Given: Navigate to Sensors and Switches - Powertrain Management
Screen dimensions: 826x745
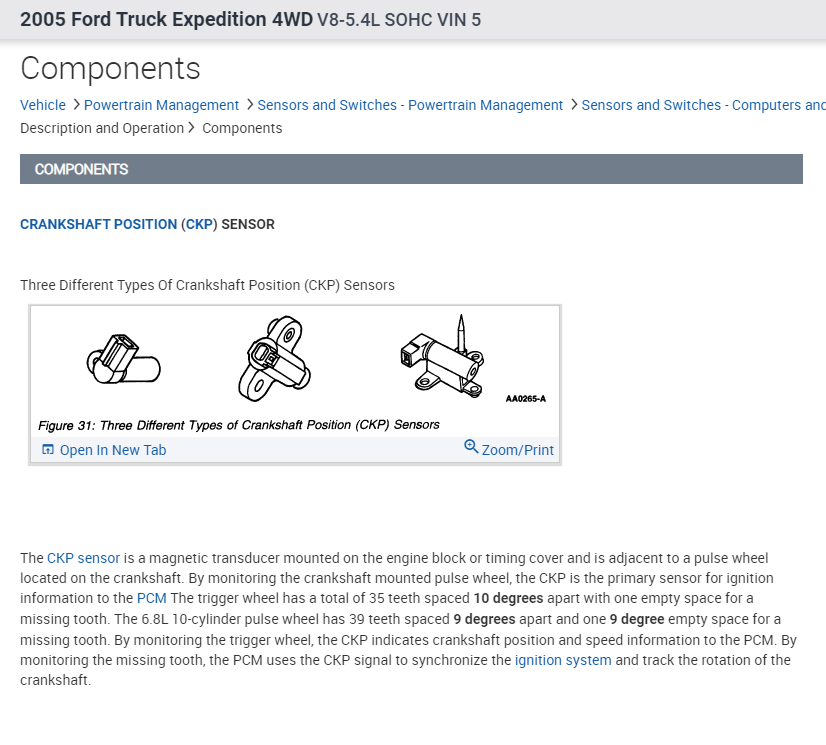Looking at the screenshot, I should pyautogui.click(x=410, y=105).
